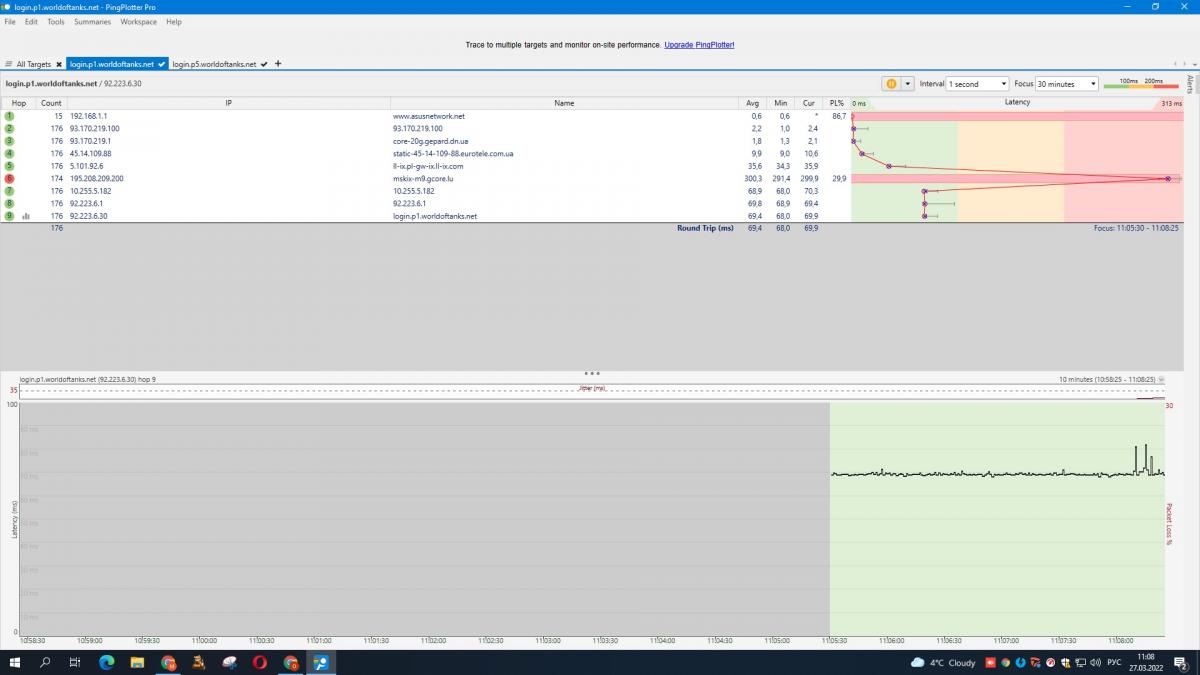Open the Workspace menu
Screen dimensions: 1200x675
tap(138, 21)
